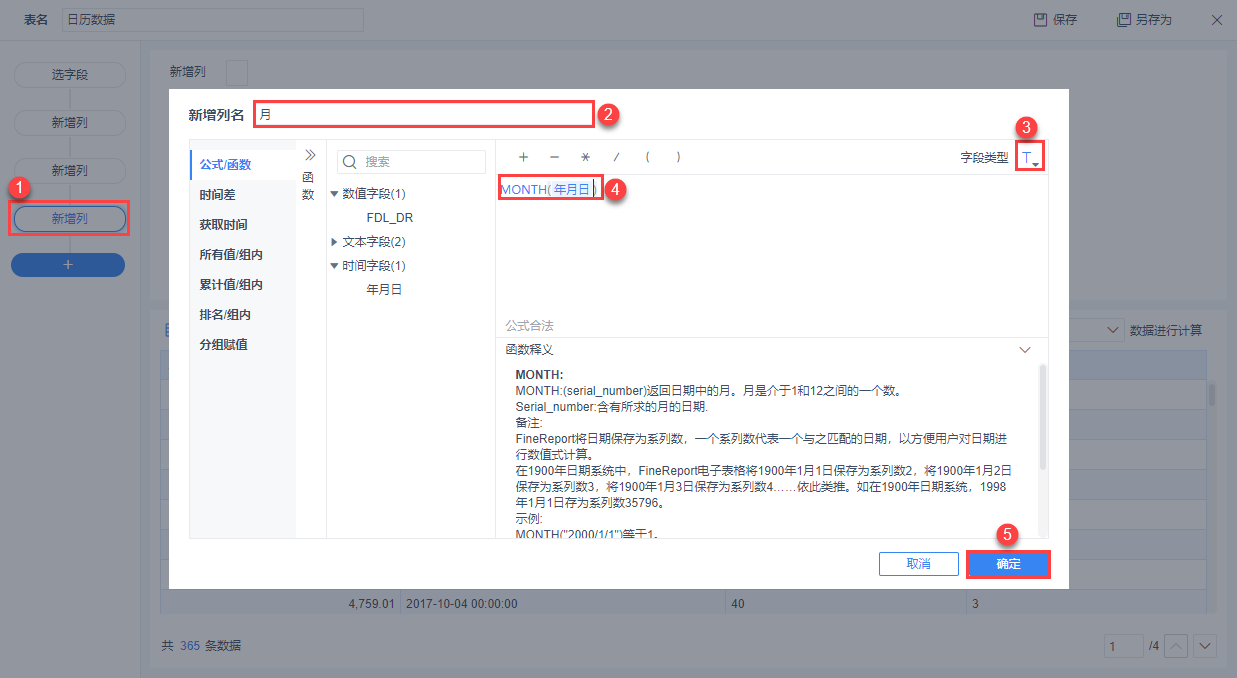Open the 字段类型 T type dropdown
The width and height of the screenshot is (1237, 678).
pyautogui.click(x=1029, y=158)
